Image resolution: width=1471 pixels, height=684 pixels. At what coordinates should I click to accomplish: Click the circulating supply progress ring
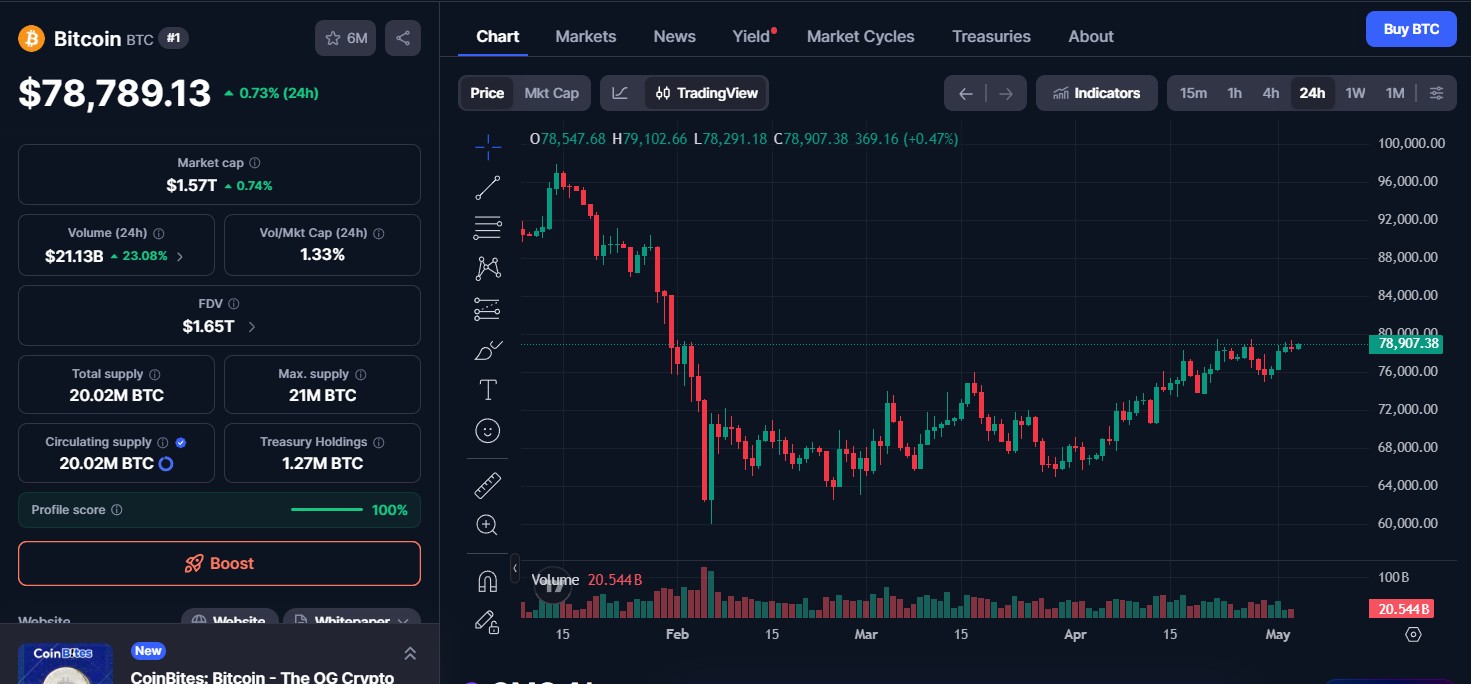[166, 464]
